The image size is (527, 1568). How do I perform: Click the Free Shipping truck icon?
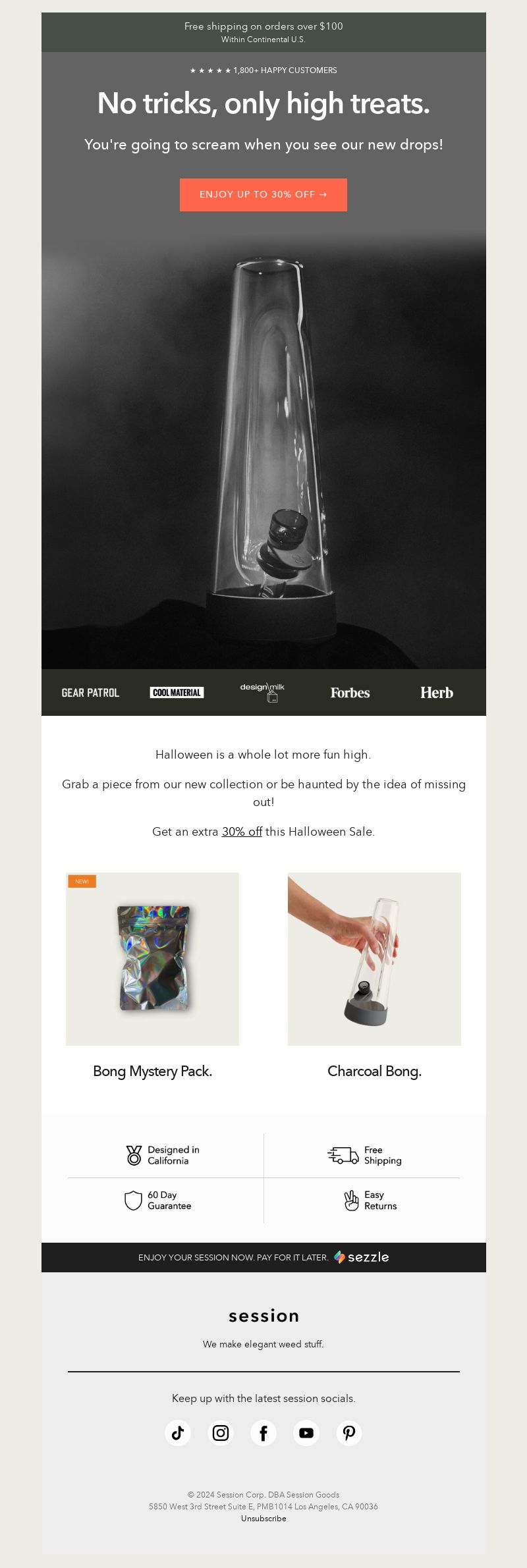[x=343, y=1155]
